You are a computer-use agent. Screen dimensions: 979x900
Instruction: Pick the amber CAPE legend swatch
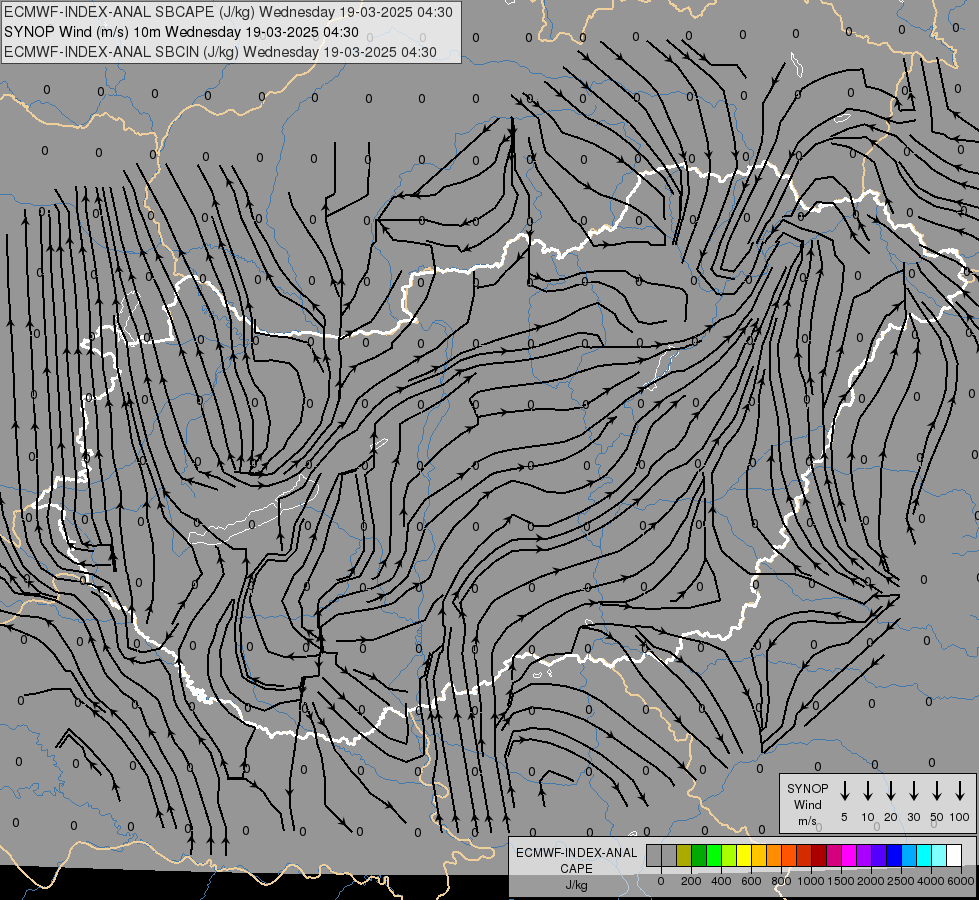[x=759, y=855]
